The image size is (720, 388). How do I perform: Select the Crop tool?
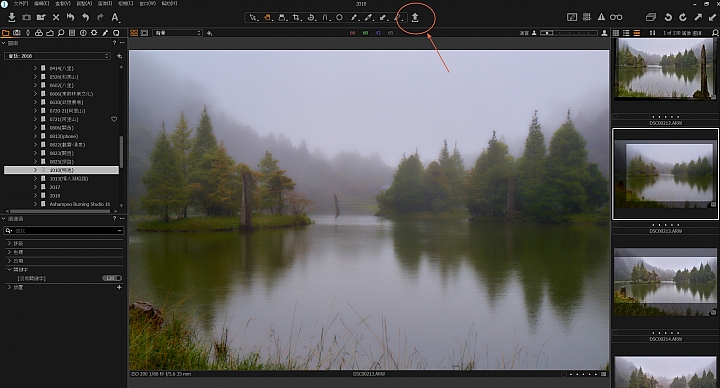coord(296,17)
